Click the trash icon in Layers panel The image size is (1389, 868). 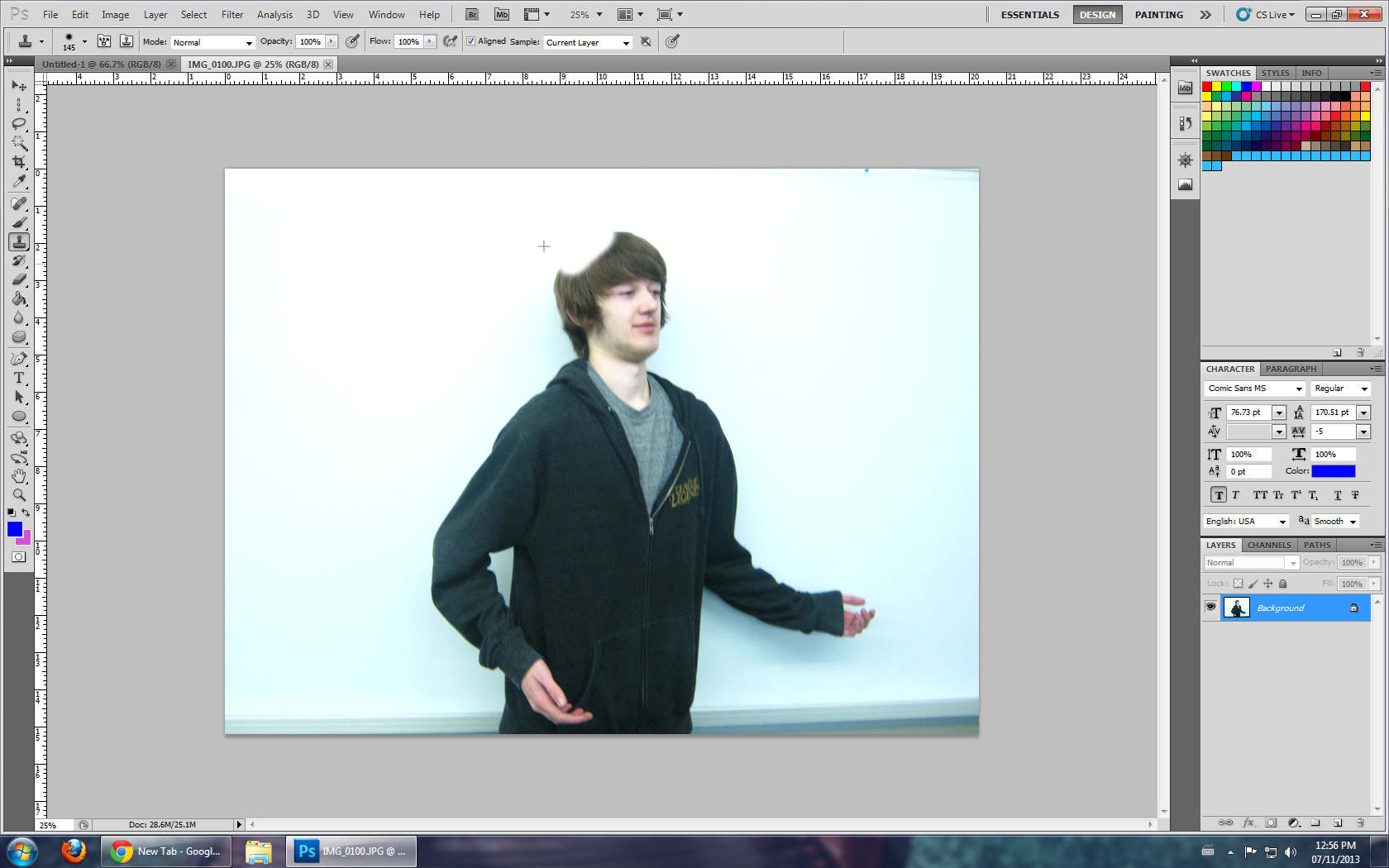(1360, 823)
